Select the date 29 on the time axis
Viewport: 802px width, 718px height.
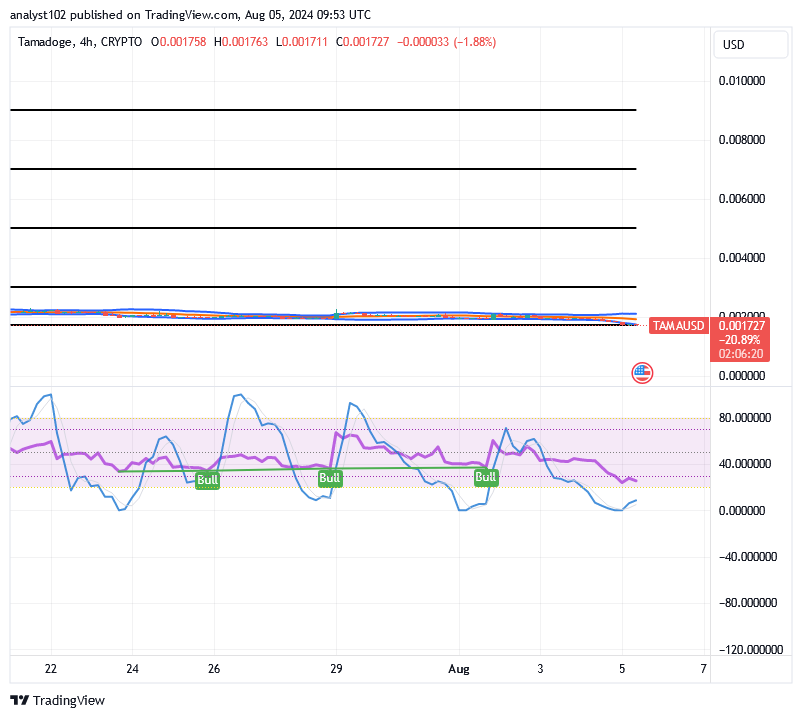[x=335, y=669]
